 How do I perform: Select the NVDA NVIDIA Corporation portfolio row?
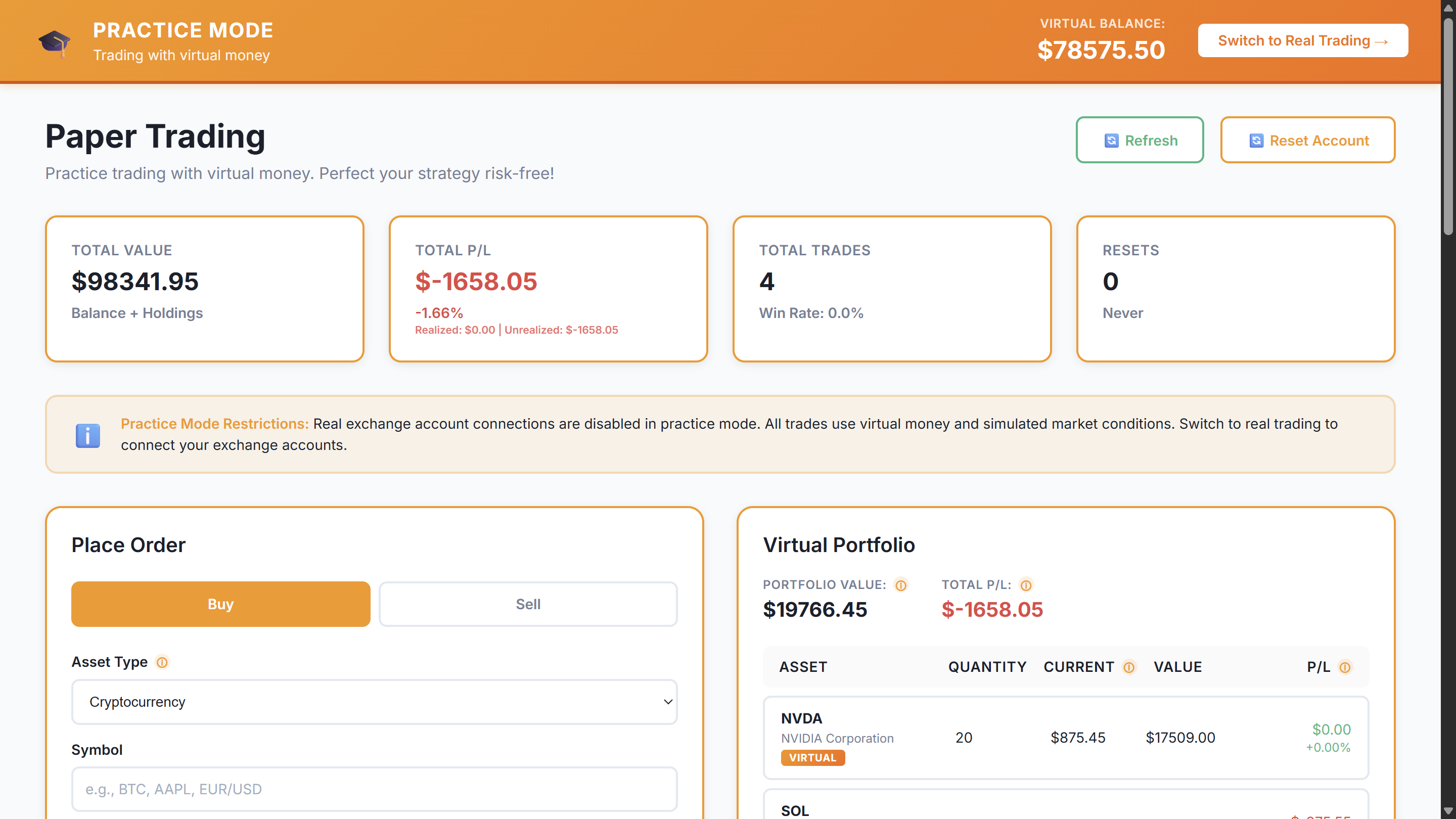[x=1065, y=737]
